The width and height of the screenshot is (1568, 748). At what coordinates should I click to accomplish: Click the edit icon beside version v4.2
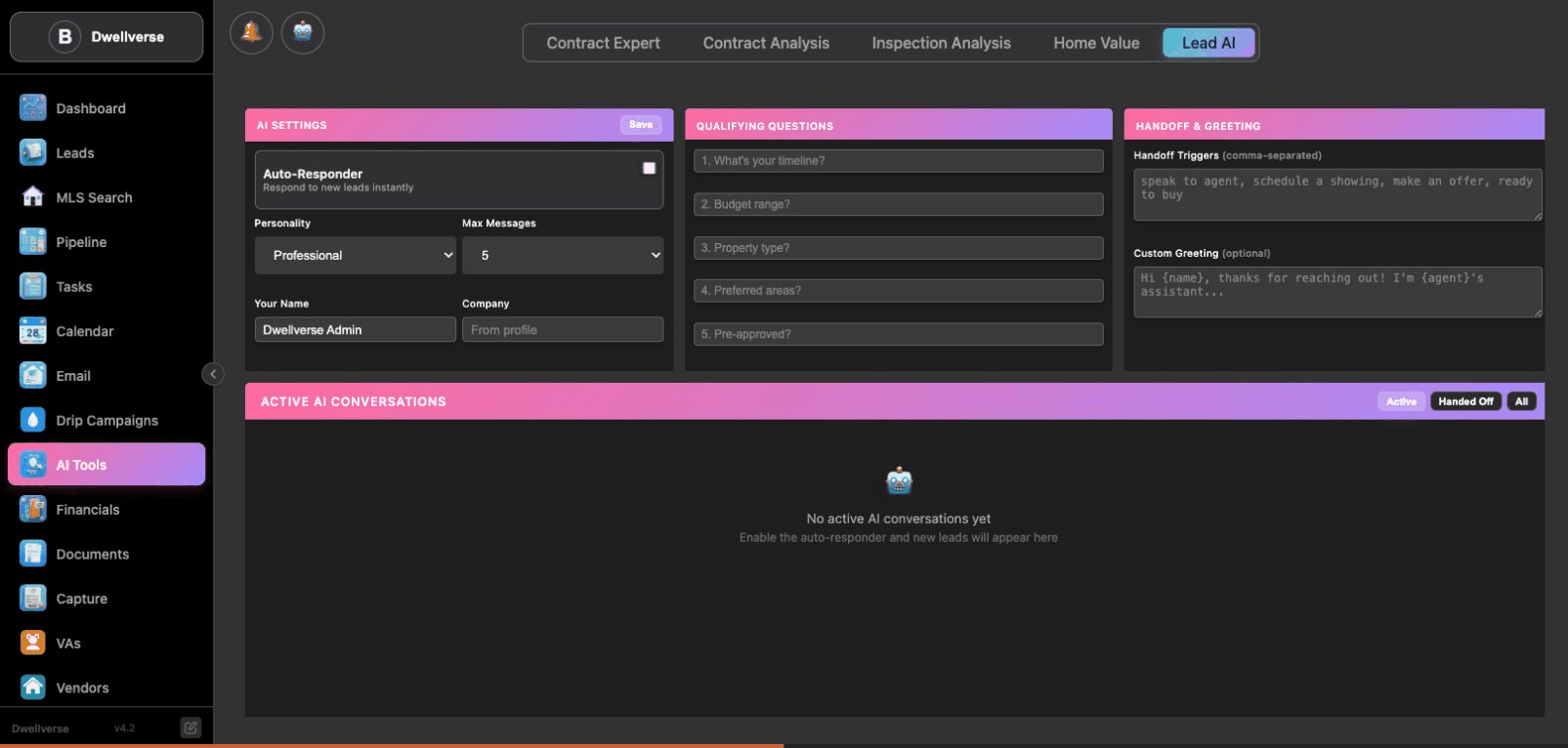point(191,727)
